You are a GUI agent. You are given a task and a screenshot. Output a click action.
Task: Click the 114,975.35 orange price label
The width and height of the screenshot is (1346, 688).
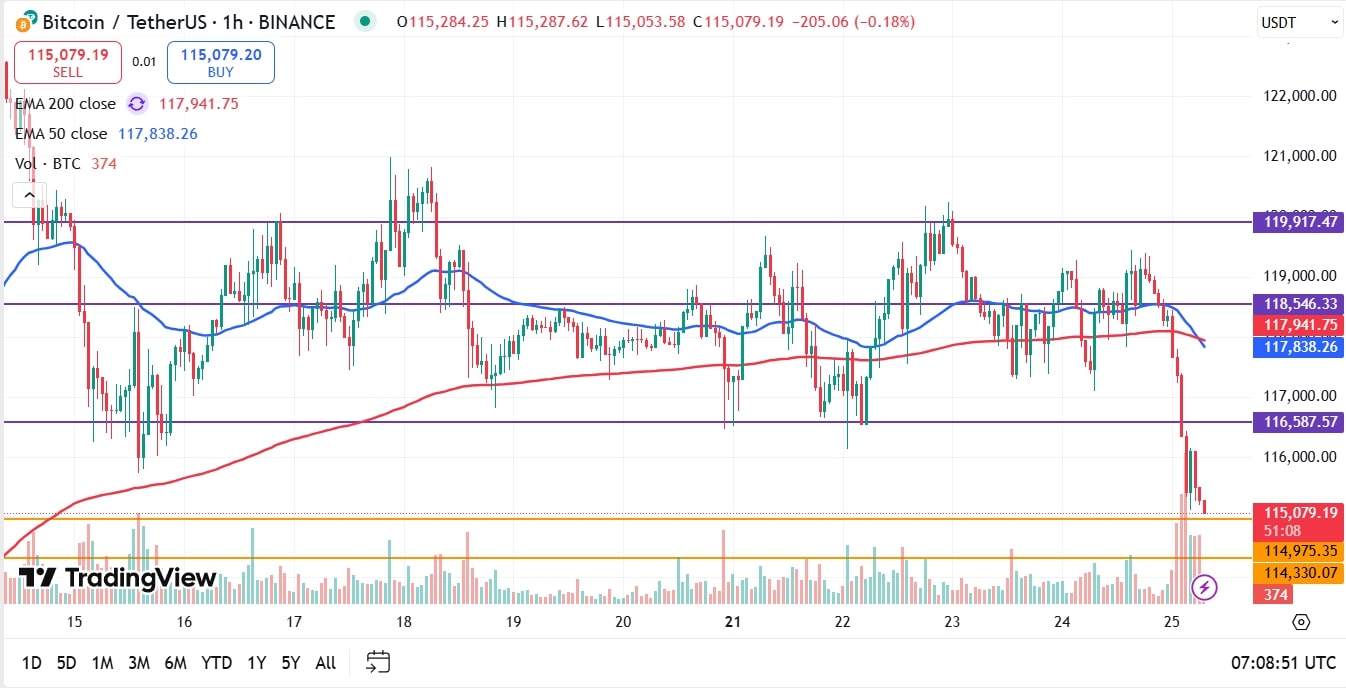point(1297,551)
